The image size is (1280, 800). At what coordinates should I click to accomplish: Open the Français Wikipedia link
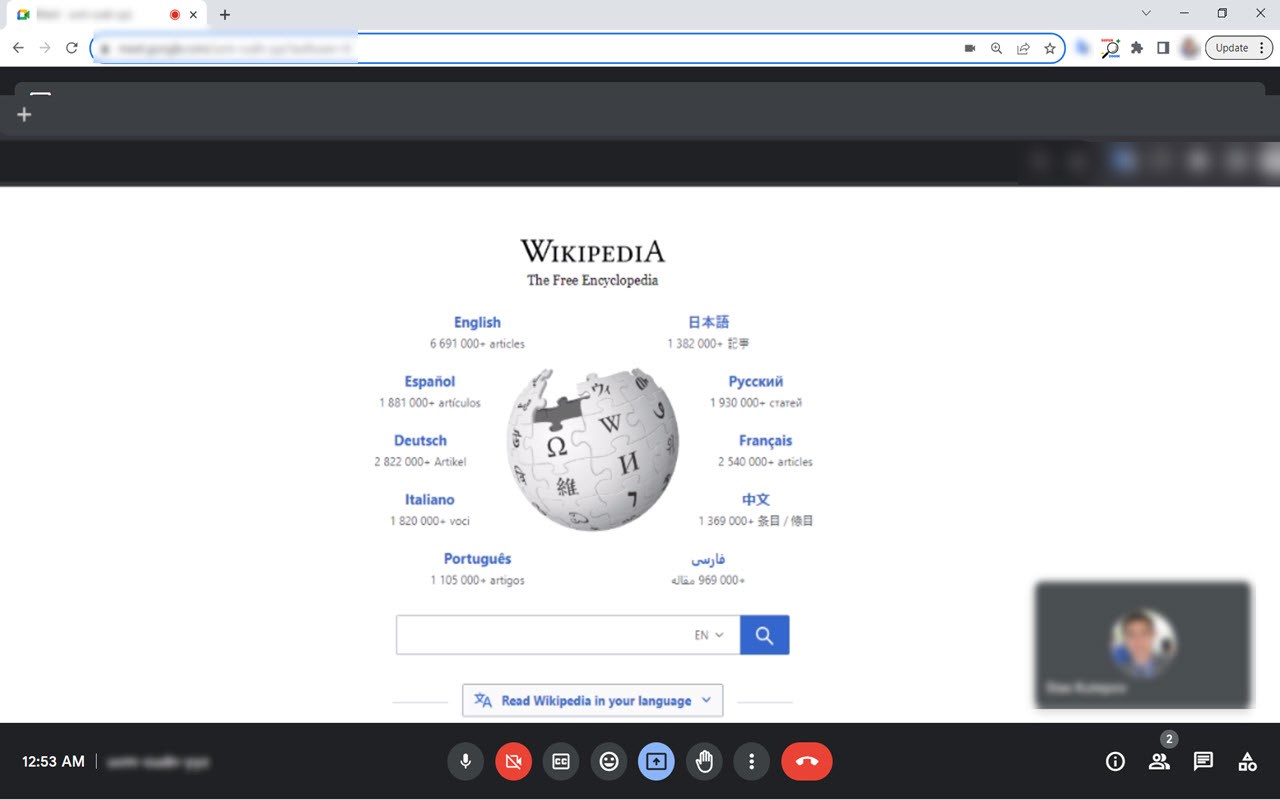[x=765, y=440]
